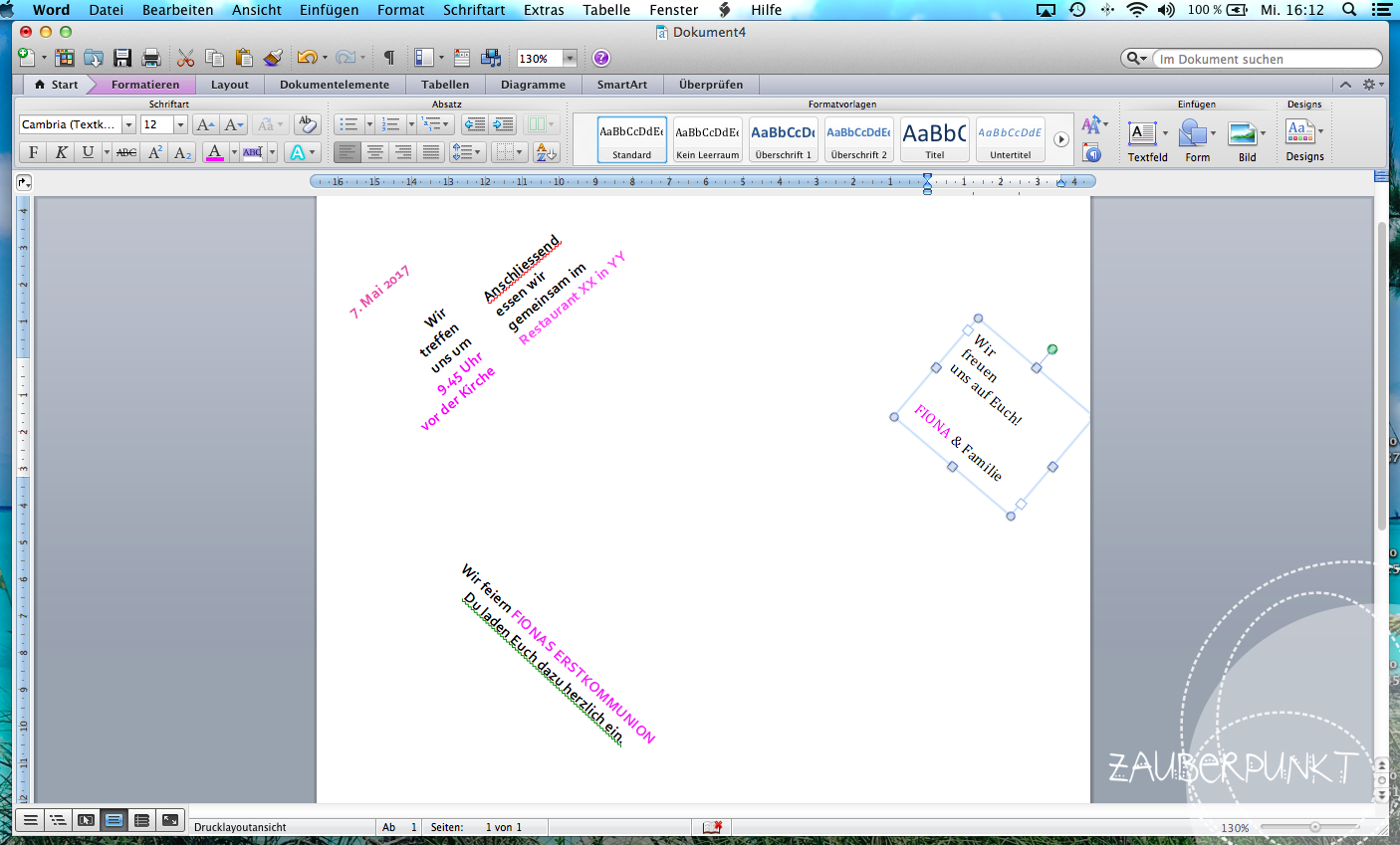Align text left

point(347,152)
